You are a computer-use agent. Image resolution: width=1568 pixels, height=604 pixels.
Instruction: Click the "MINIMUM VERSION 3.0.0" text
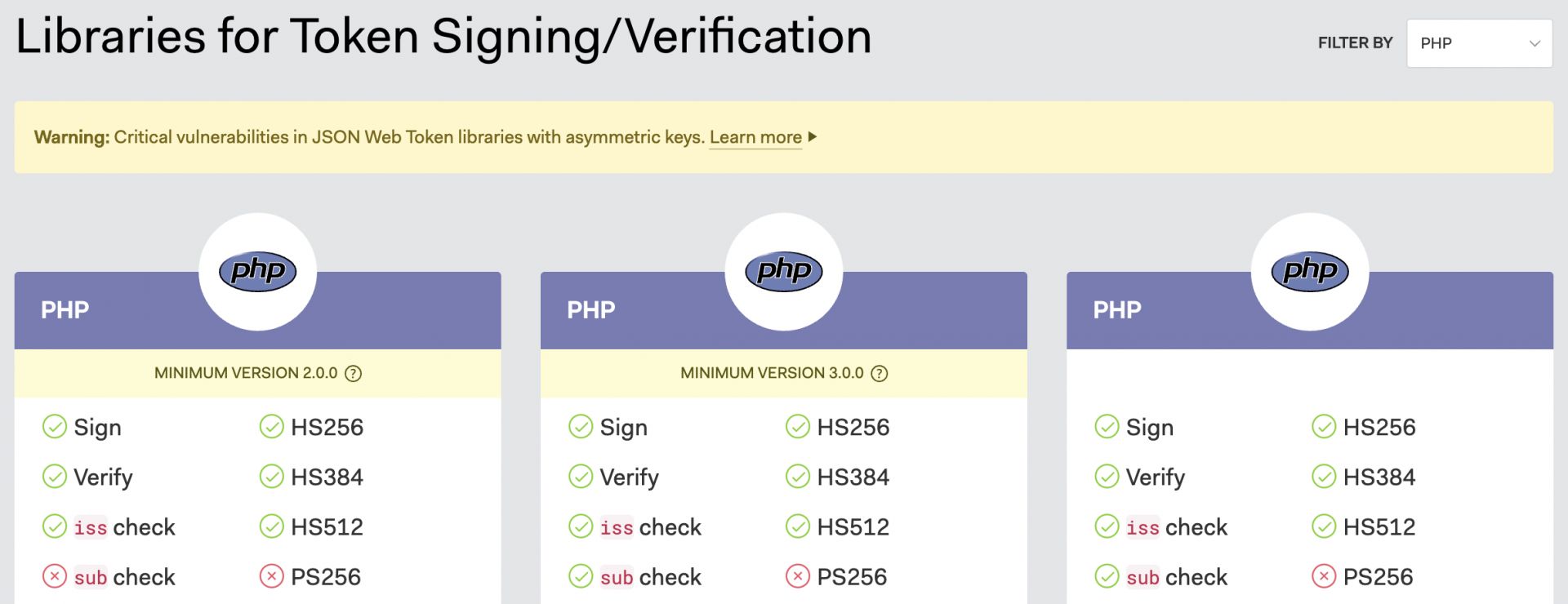coord(772,373)
